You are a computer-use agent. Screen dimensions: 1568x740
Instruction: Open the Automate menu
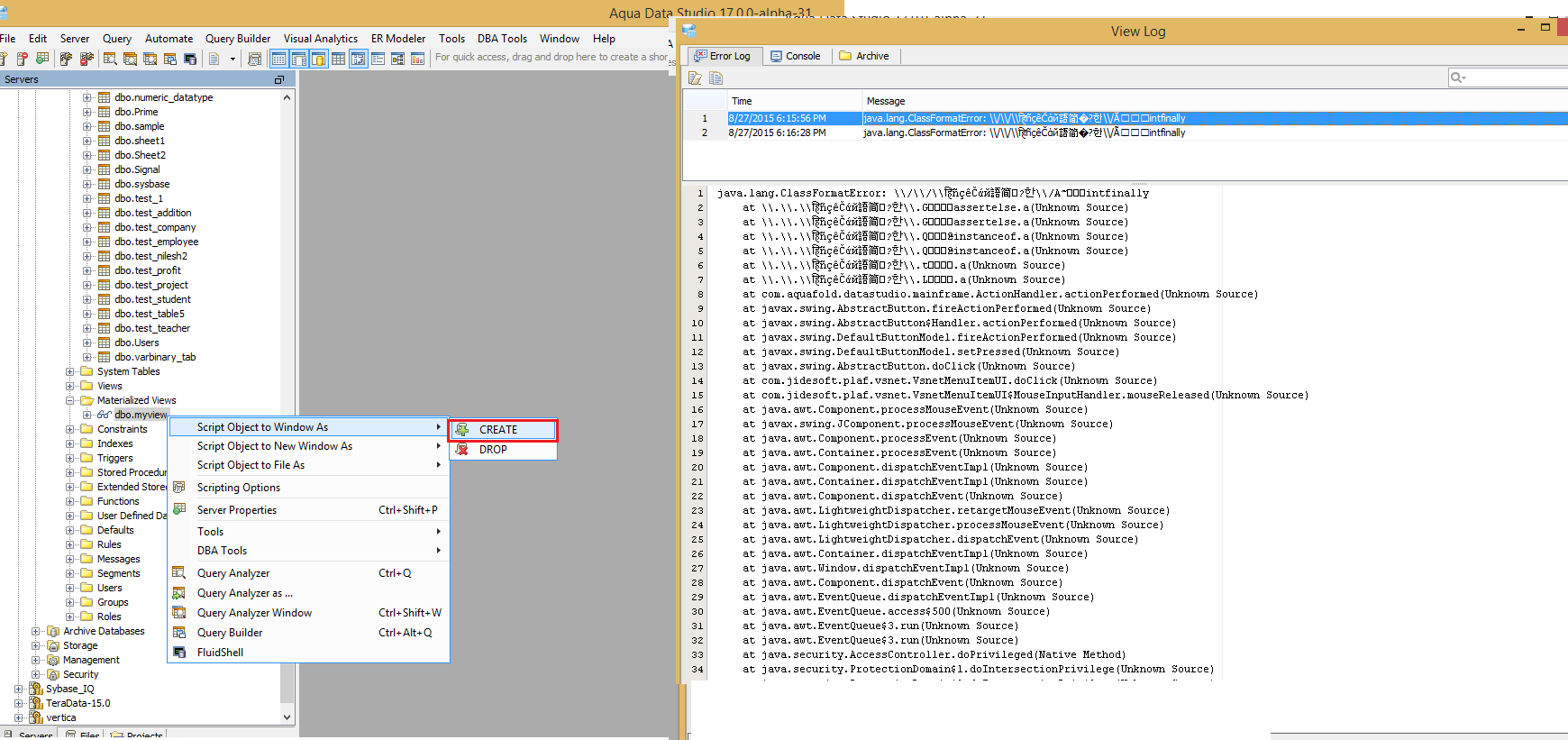coord(169,39)
